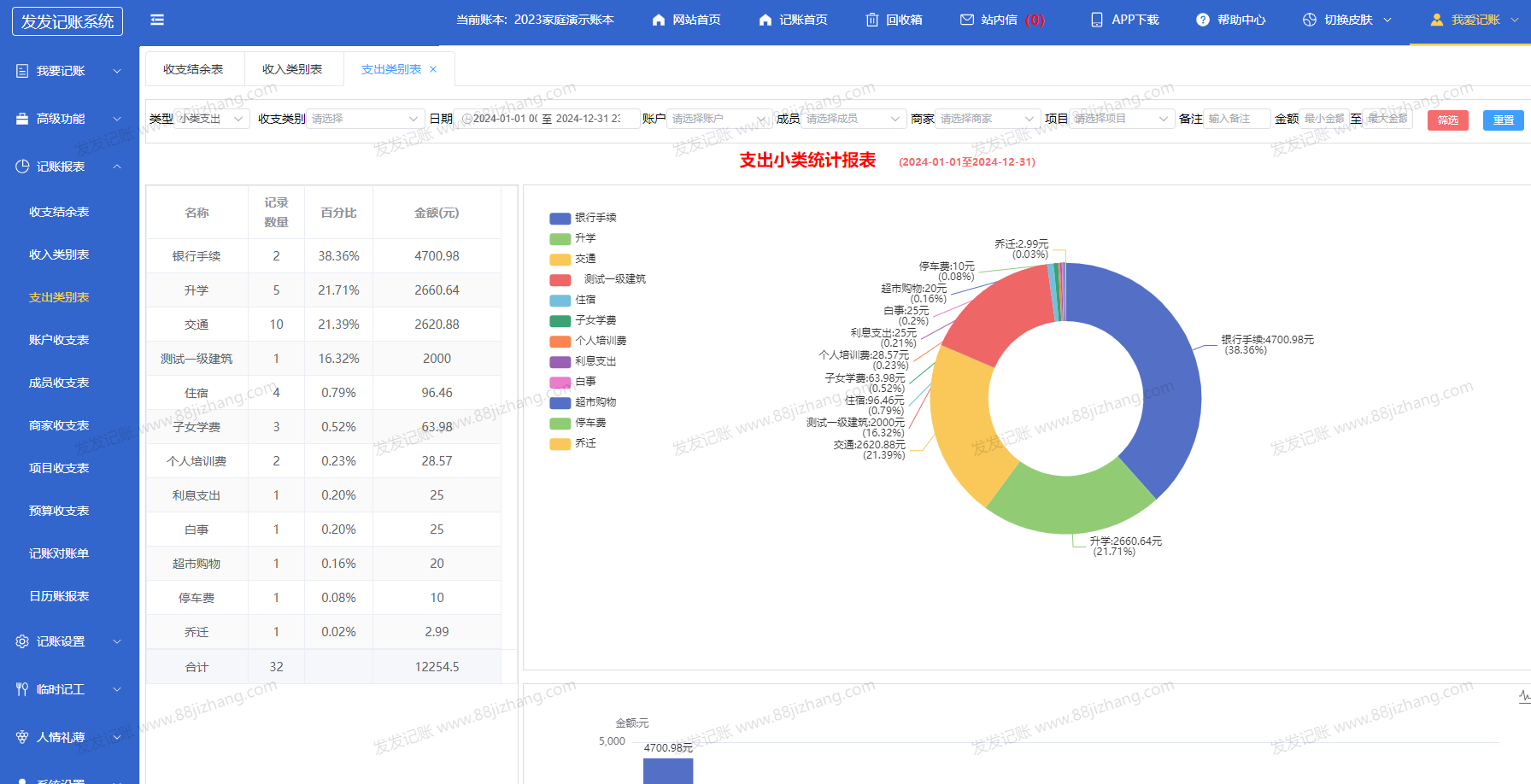Open 成员收支表 in the sidebar
This screenshot has height=784, width=1531.
(x=59, y=383)
